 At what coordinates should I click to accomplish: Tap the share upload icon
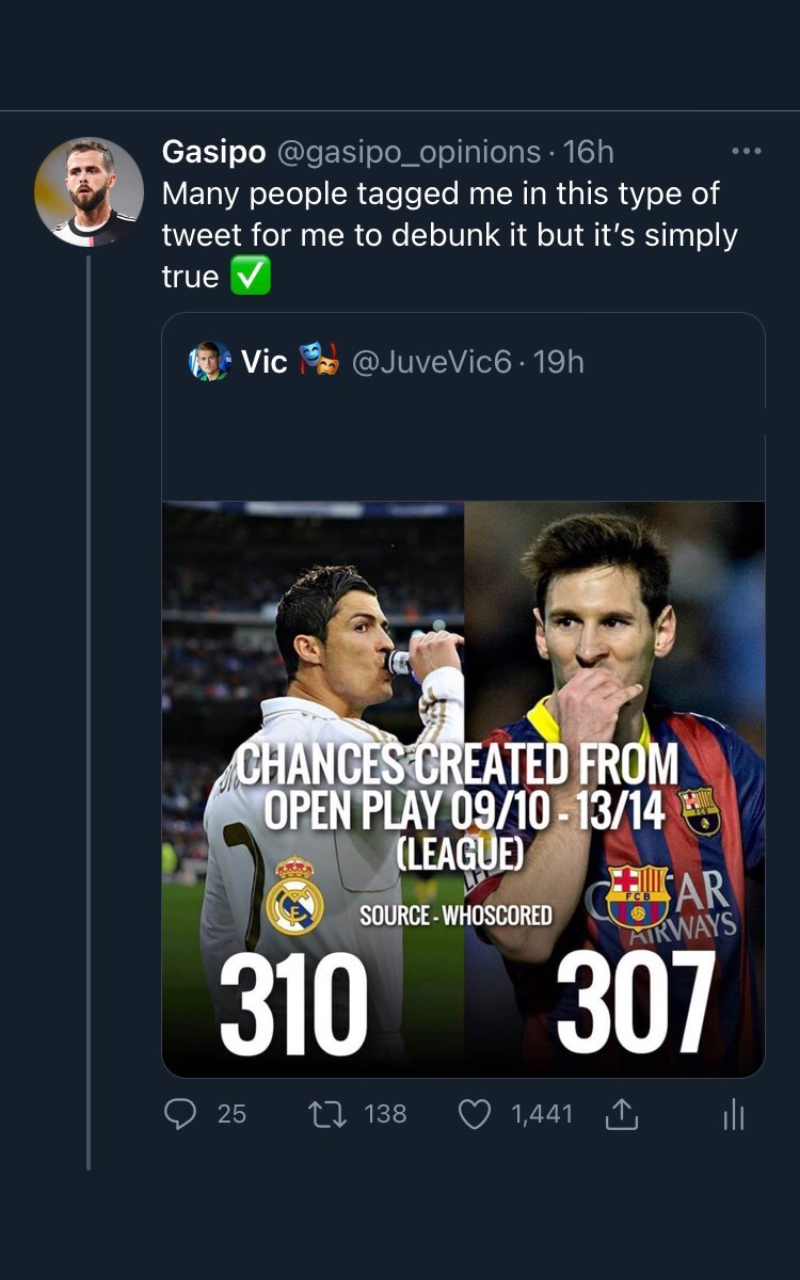click(620, 1114)
